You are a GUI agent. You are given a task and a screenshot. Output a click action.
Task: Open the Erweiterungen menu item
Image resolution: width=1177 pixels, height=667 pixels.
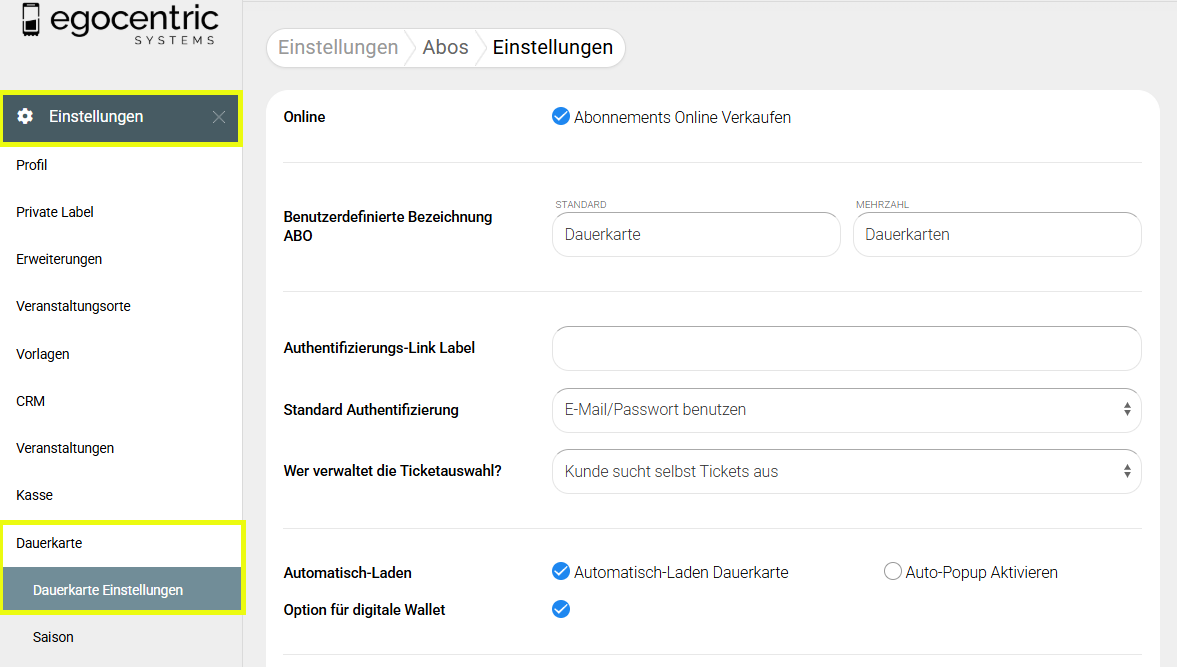(59, 259)
